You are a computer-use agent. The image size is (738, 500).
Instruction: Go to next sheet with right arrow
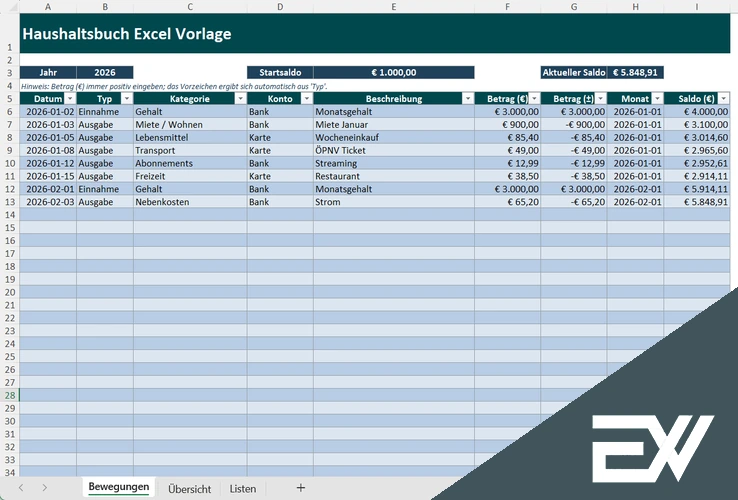coord(44,488)
